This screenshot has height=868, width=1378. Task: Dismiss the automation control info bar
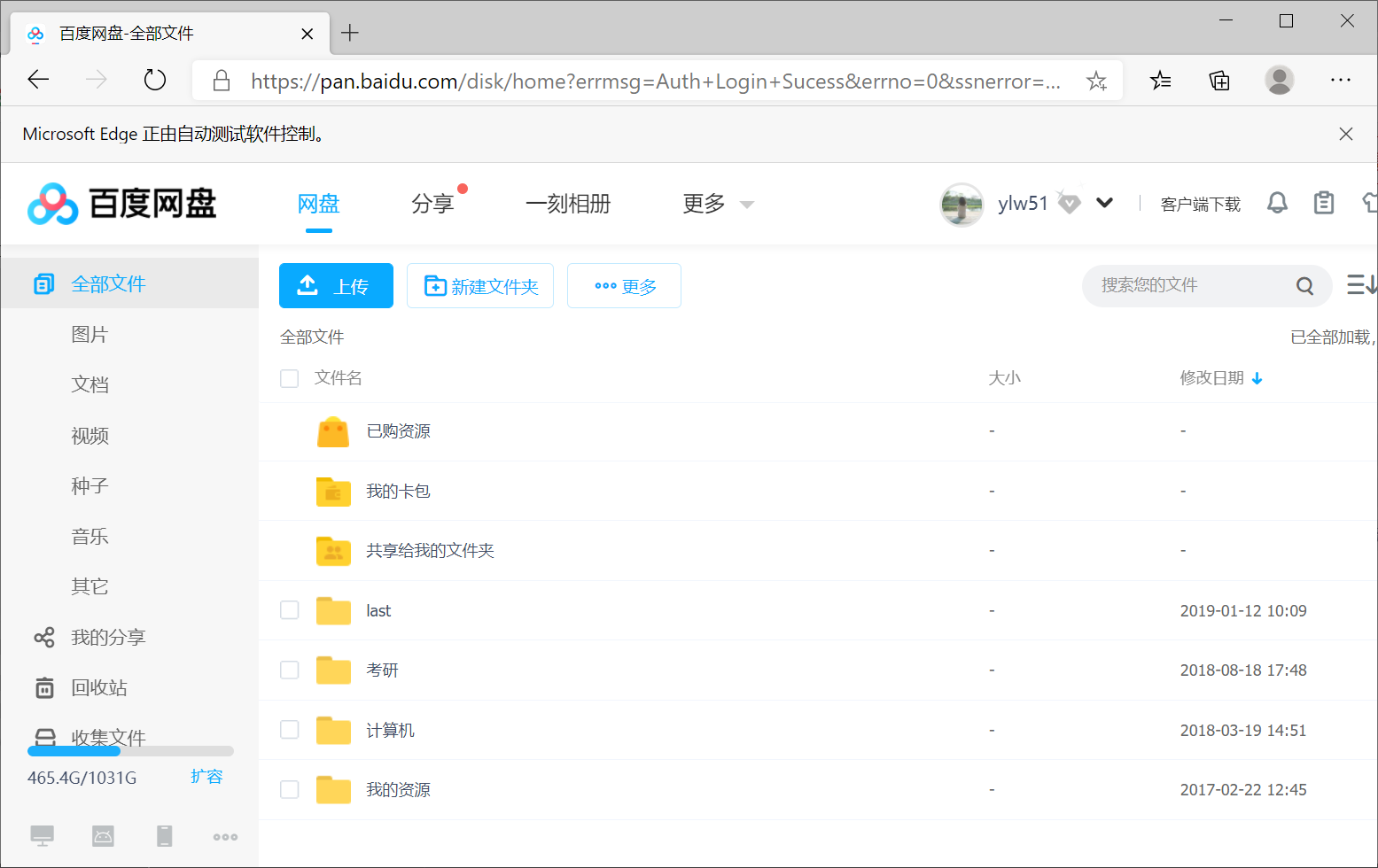(x=1345, y=134)
